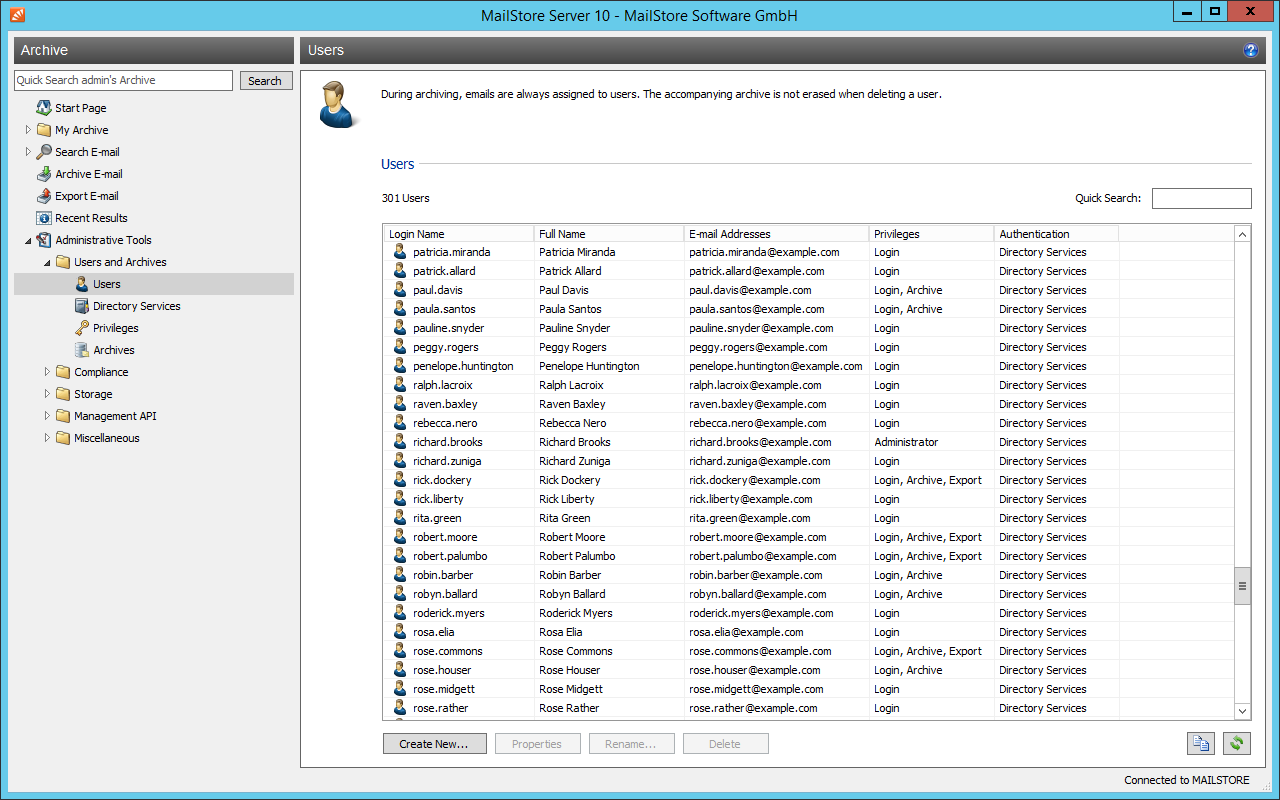The height and width of the screenshot is (800, 1280).
Task: Click the Management API folder icon
Action: [63, 416]
